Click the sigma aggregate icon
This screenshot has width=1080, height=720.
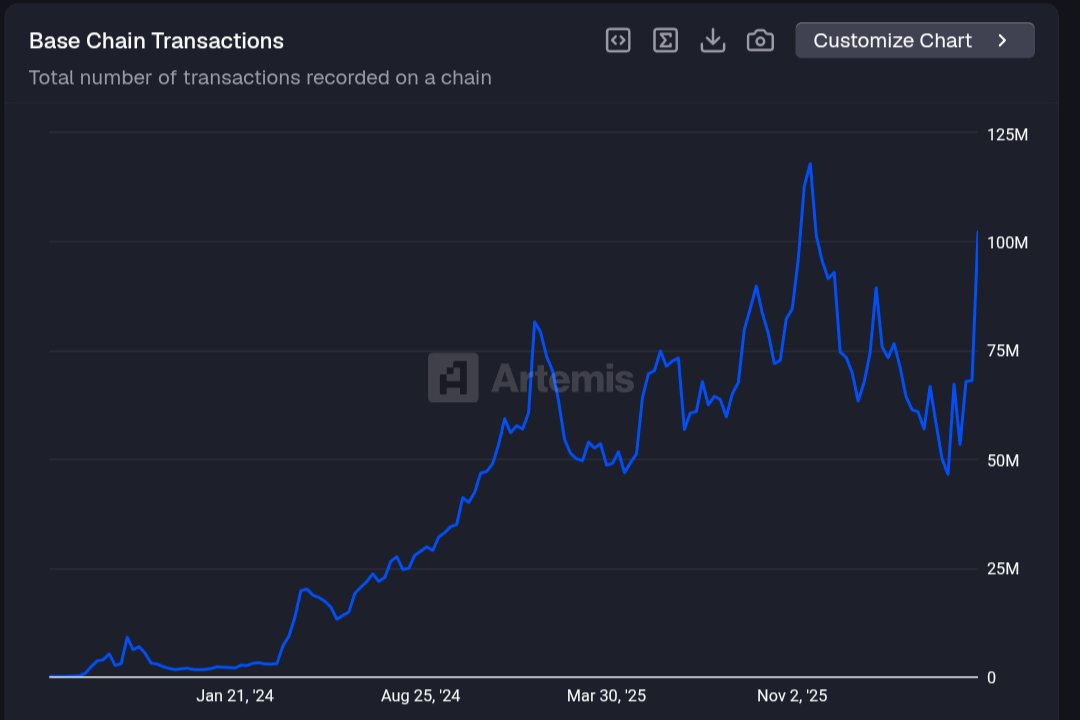tap(665, 41)
